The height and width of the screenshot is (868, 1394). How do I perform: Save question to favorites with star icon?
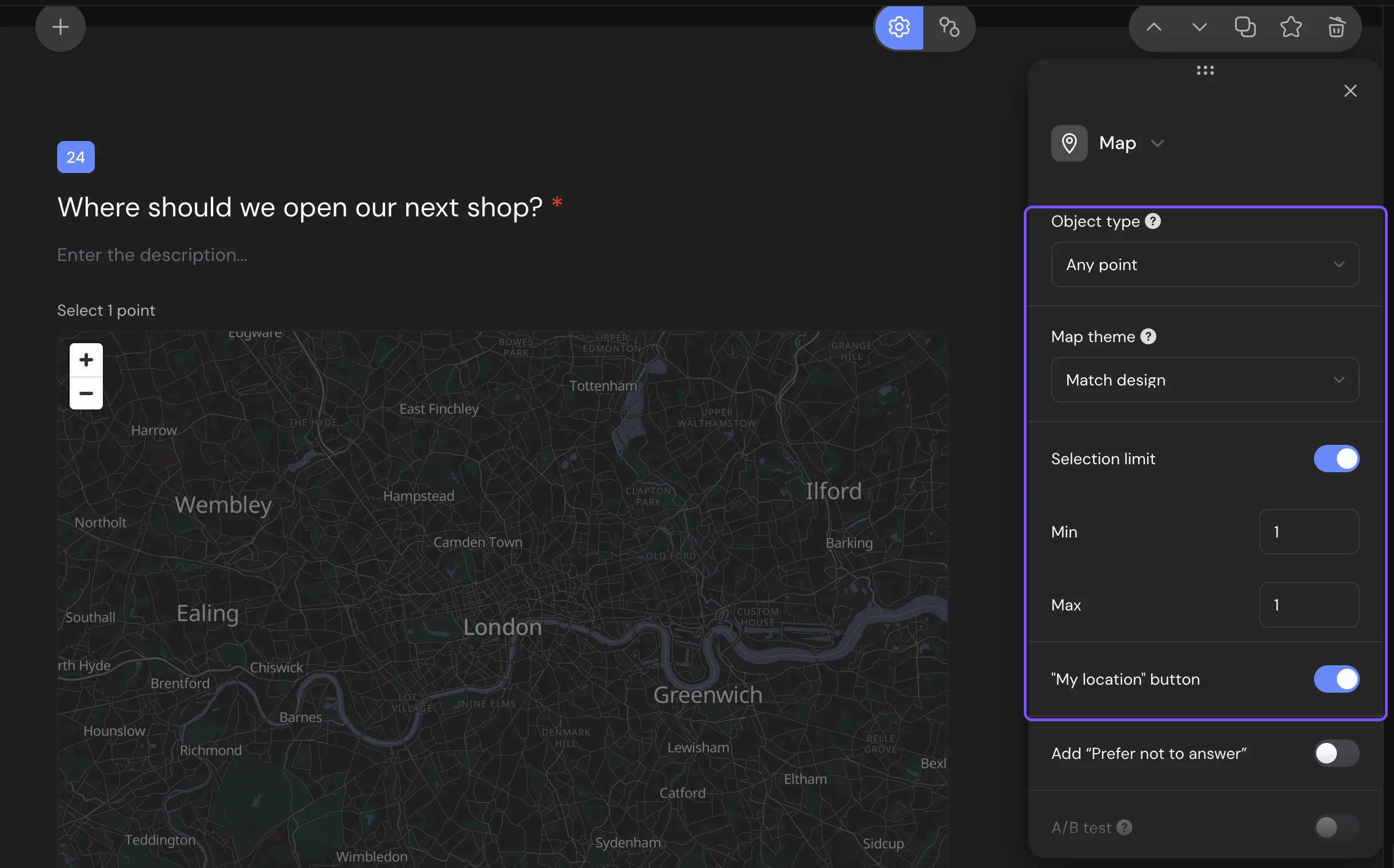[1291, 27]
